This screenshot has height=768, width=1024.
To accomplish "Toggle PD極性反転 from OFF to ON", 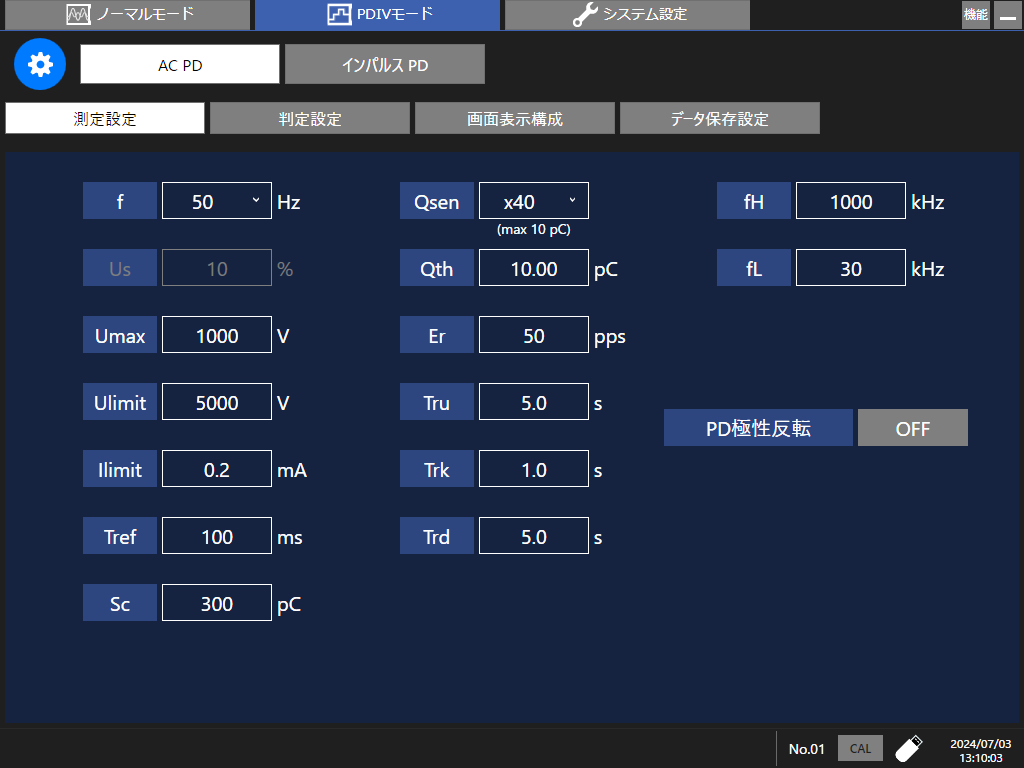I will (912, 427).
